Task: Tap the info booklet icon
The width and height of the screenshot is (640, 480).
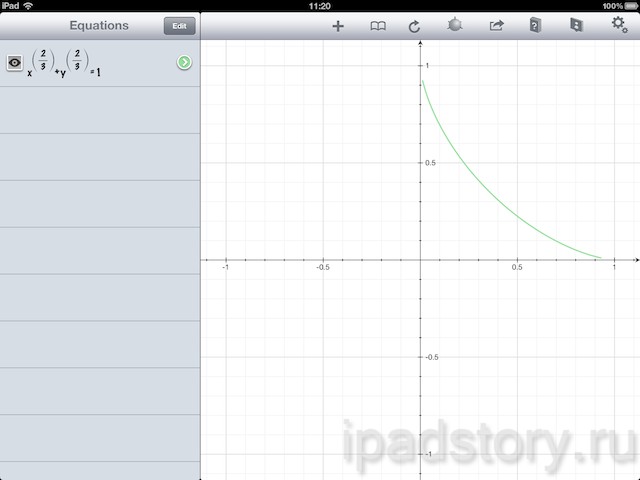Action: 576,25
